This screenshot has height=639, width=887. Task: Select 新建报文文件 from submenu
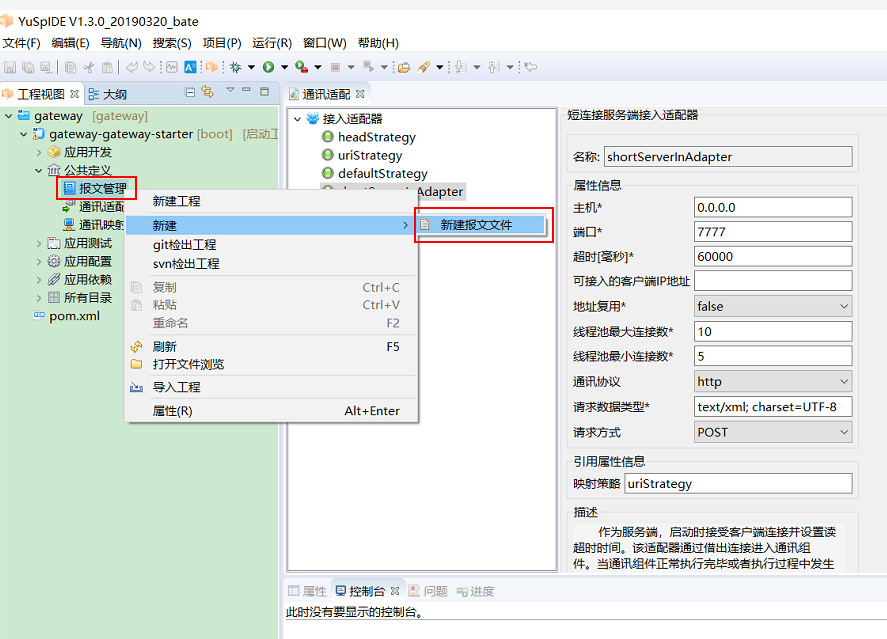(x=476, y=225)
